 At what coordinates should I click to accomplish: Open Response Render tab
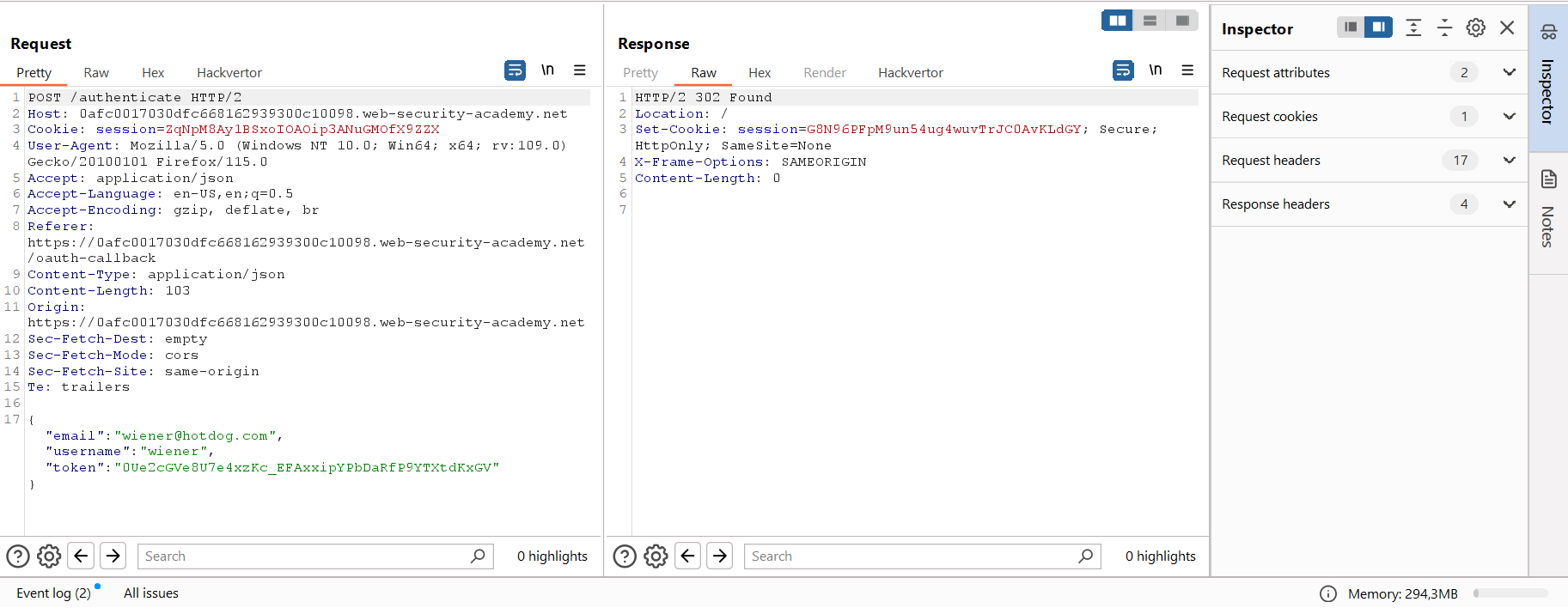[825, 73]
